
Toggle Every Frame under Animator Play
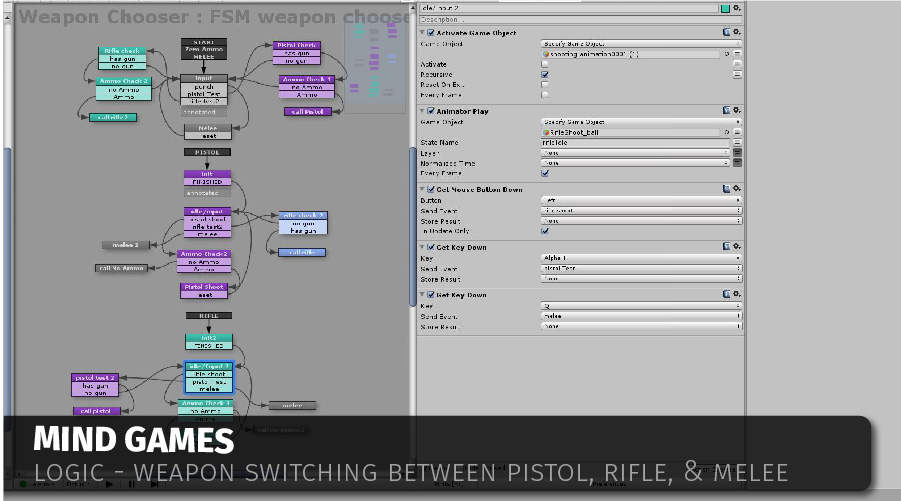coord(545,173)
